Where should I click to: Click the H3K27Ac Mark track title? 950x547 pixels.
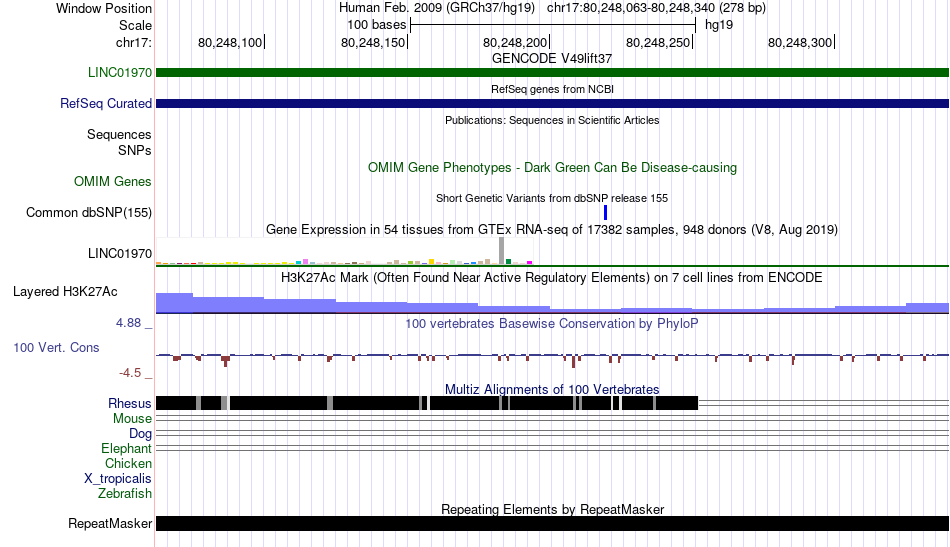pos(552,277)
